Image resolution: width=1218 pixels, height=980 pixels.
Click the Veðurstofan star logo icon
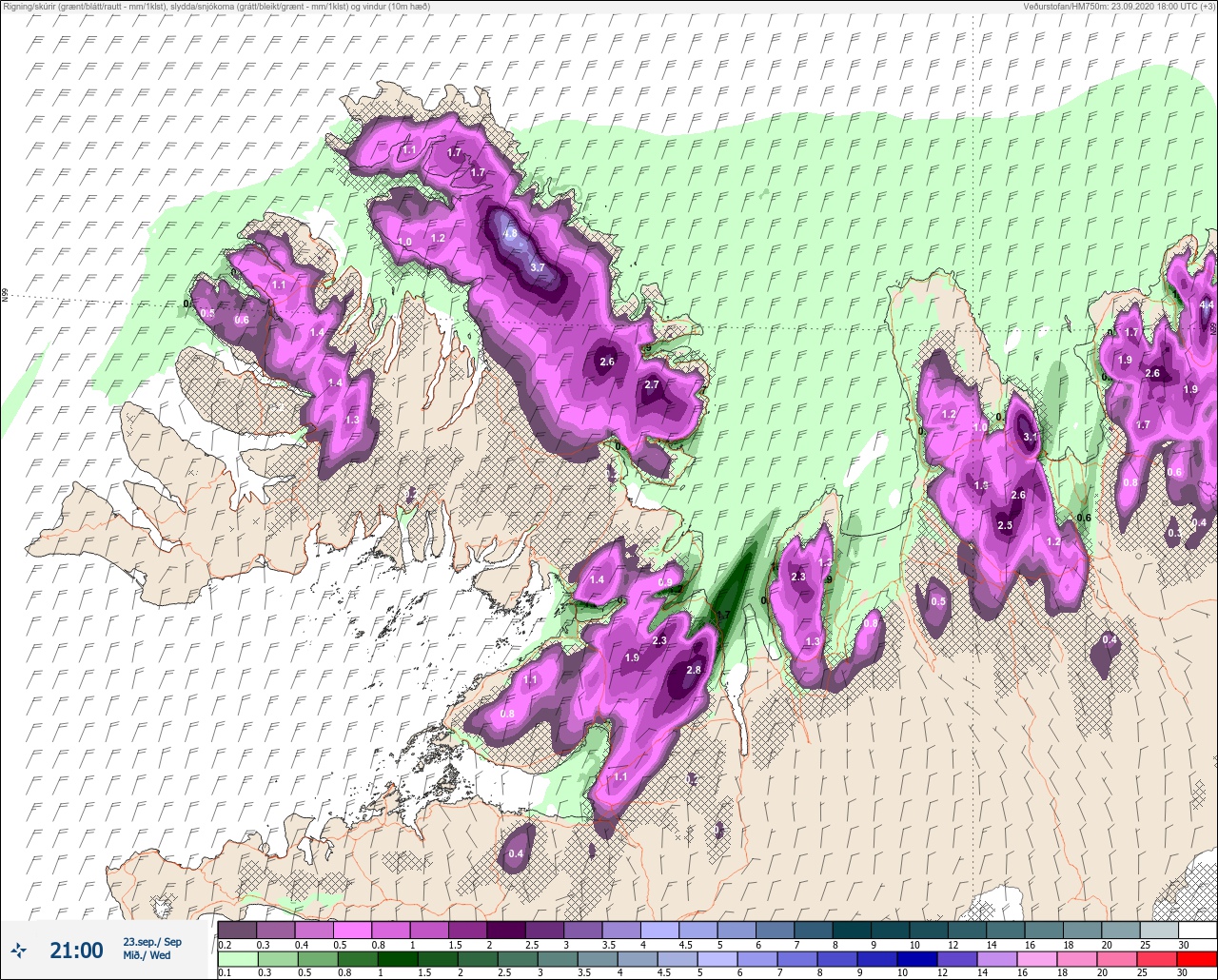tap(19, 950)
